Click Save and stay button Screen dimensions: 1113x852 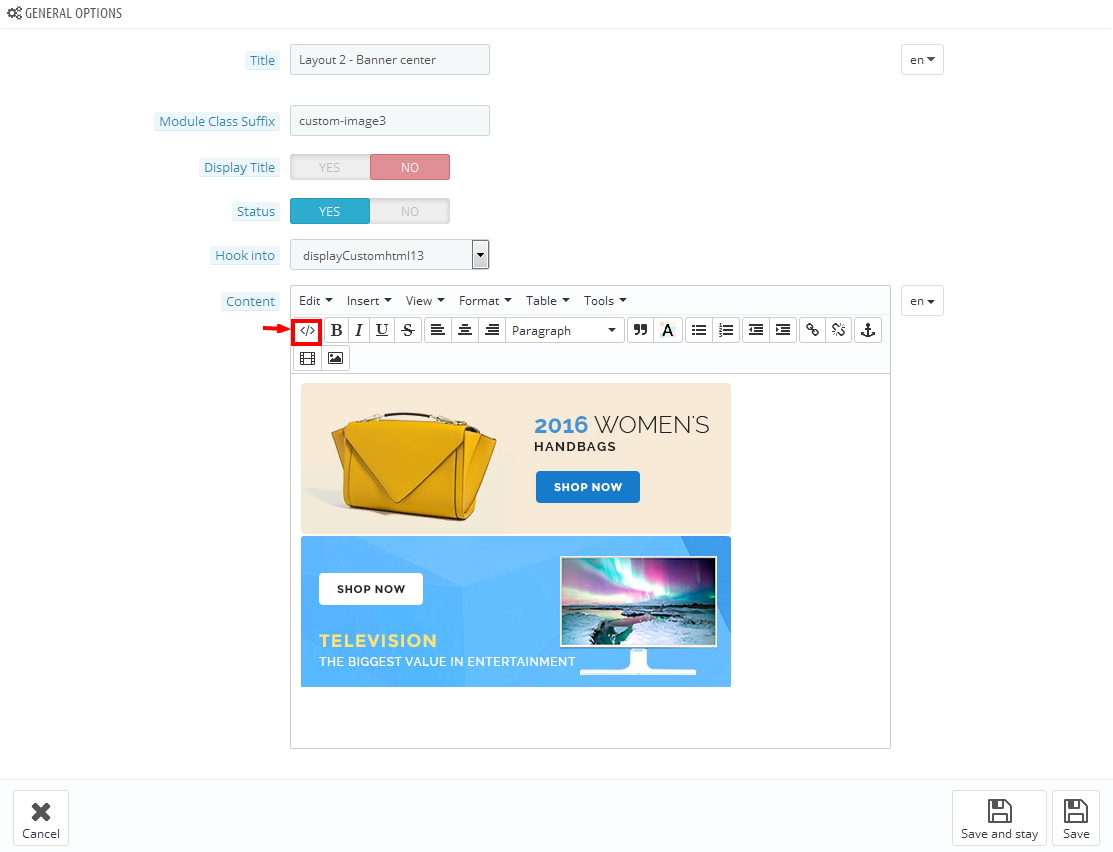tap(999, 819)
